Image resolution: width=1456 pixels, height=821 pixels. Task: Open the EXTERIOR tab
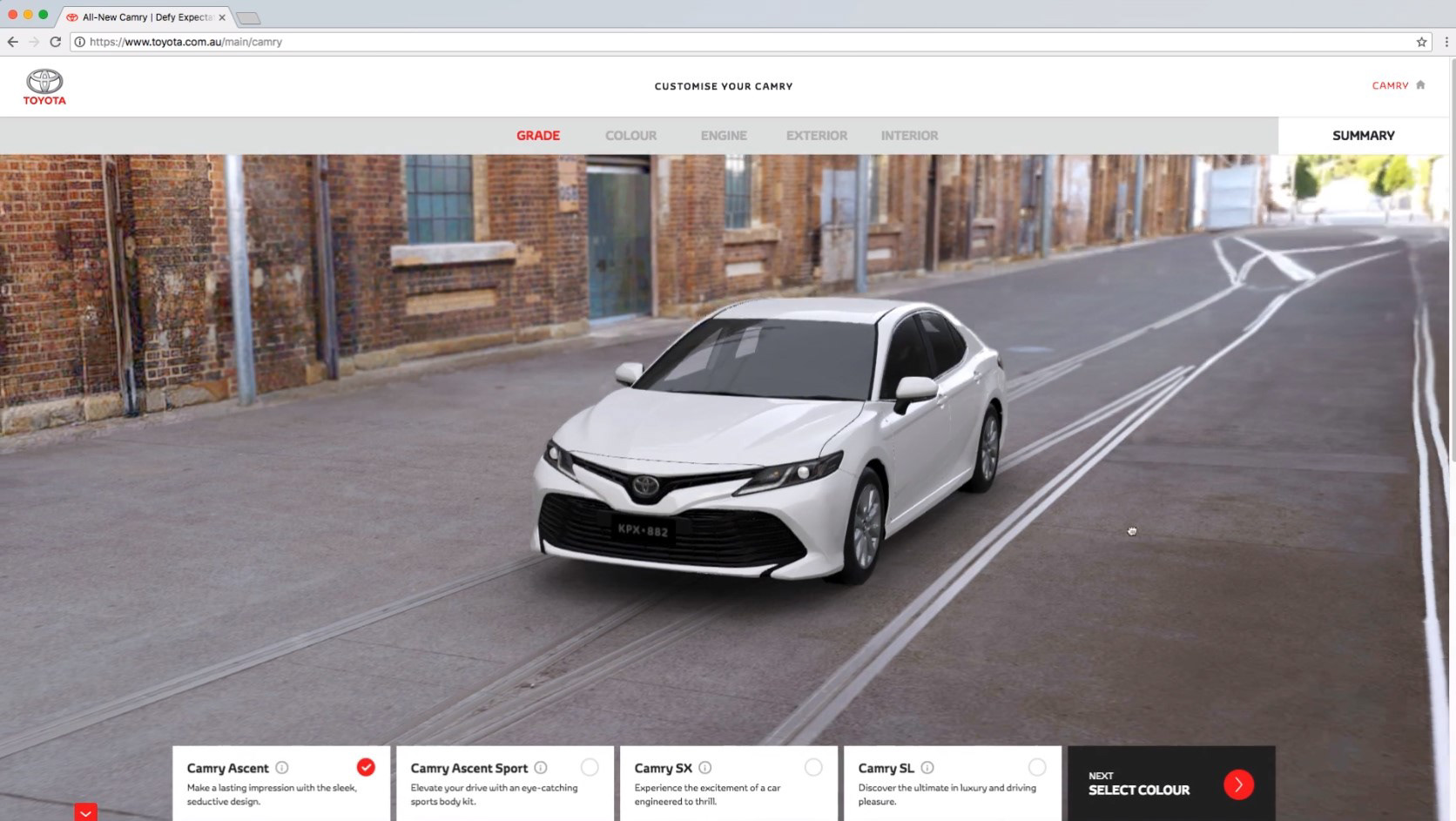817,136
